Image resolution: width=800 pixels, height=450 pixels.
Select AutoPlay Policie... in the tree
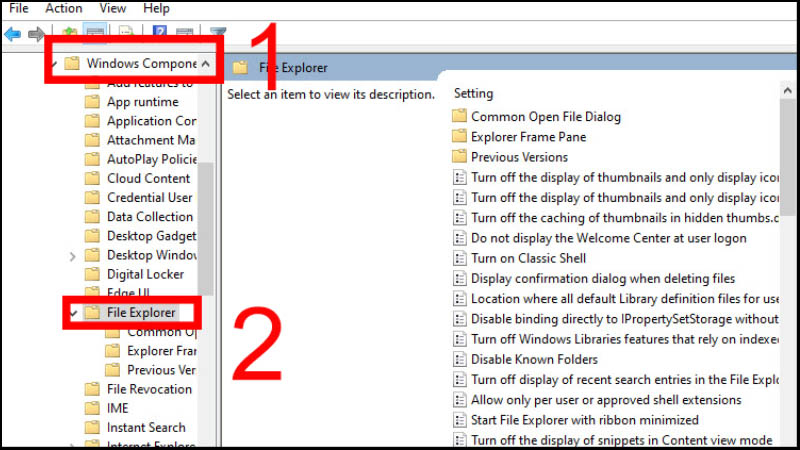click(152, 160)
